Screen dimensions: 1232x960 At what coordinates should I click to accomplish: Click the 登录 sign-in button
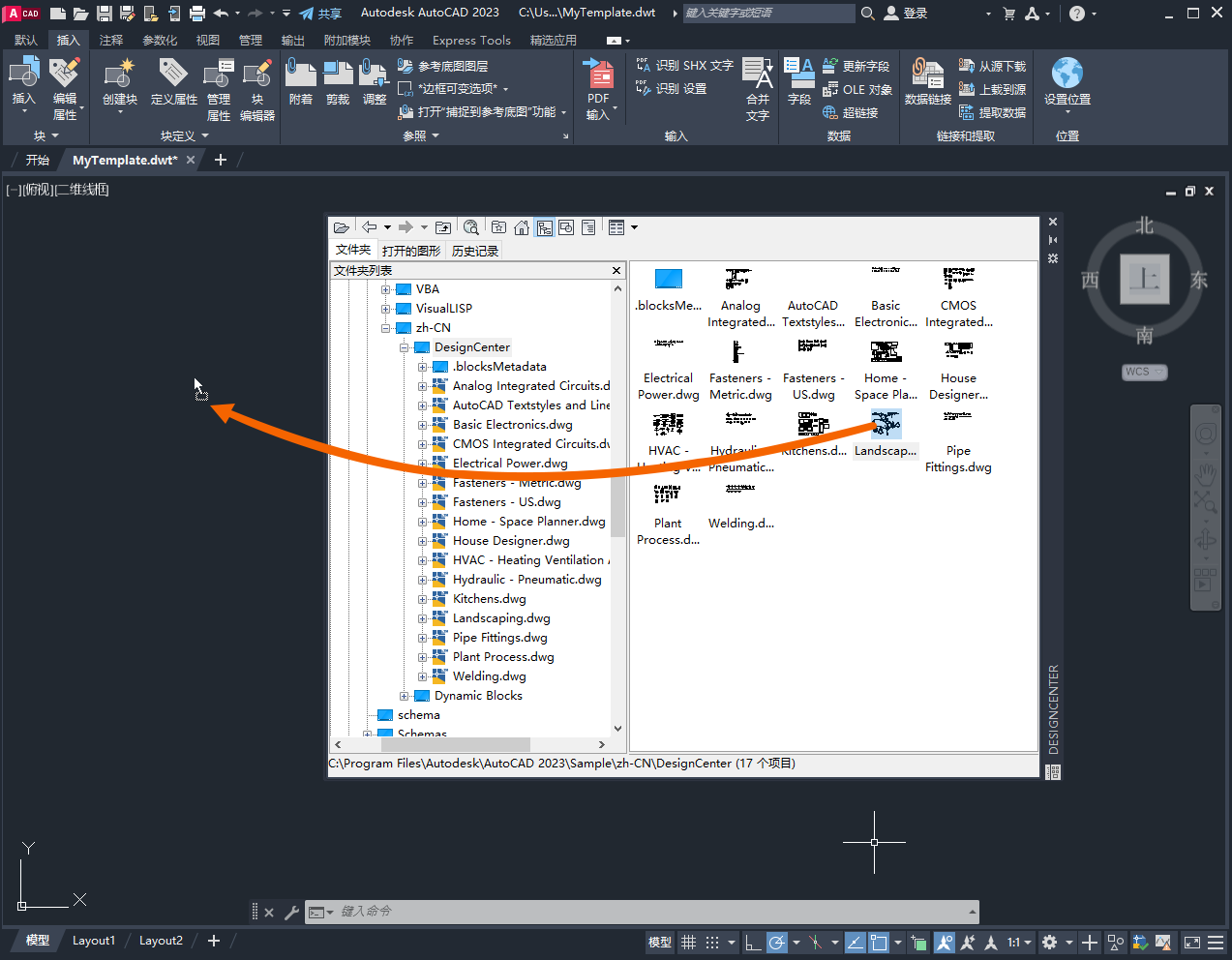pyautogui.click(x=906, y=14)
